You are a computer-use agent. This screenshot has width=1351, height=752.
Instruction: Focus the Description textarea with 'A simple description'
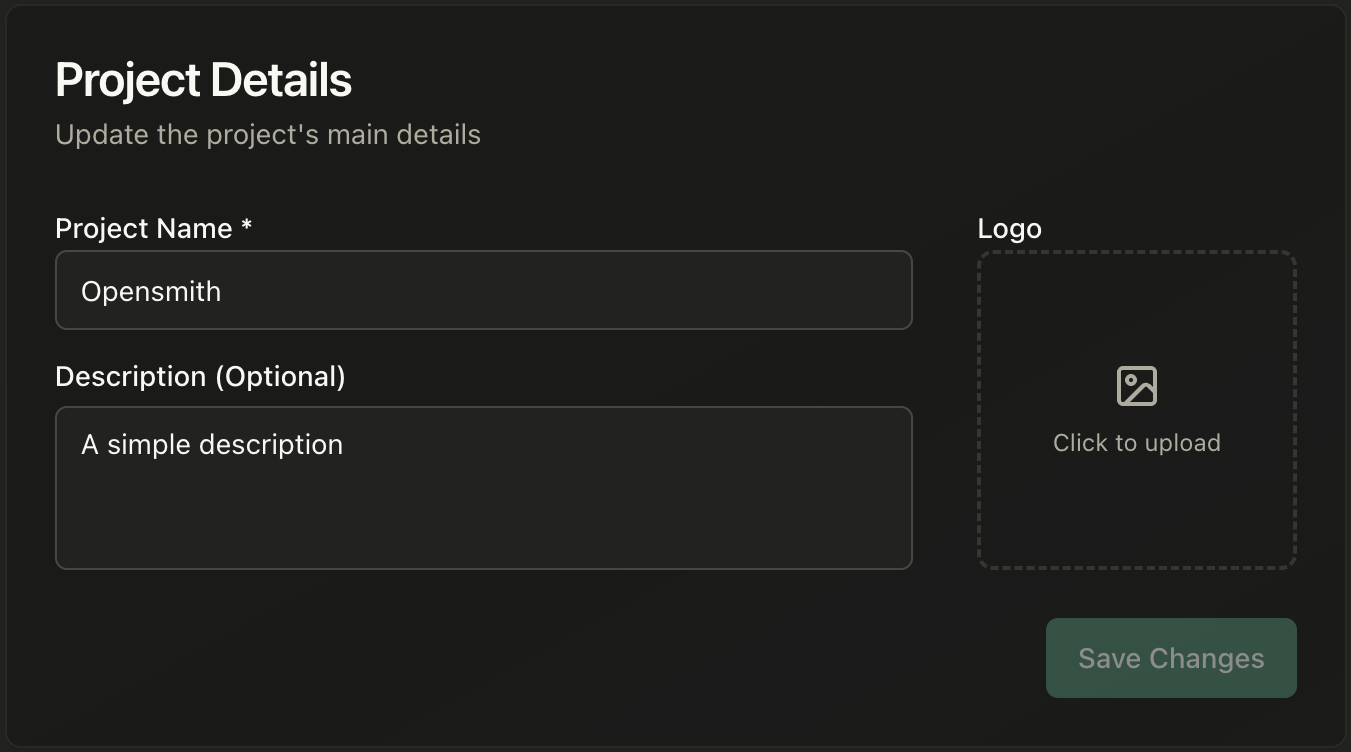pos(484,488)
